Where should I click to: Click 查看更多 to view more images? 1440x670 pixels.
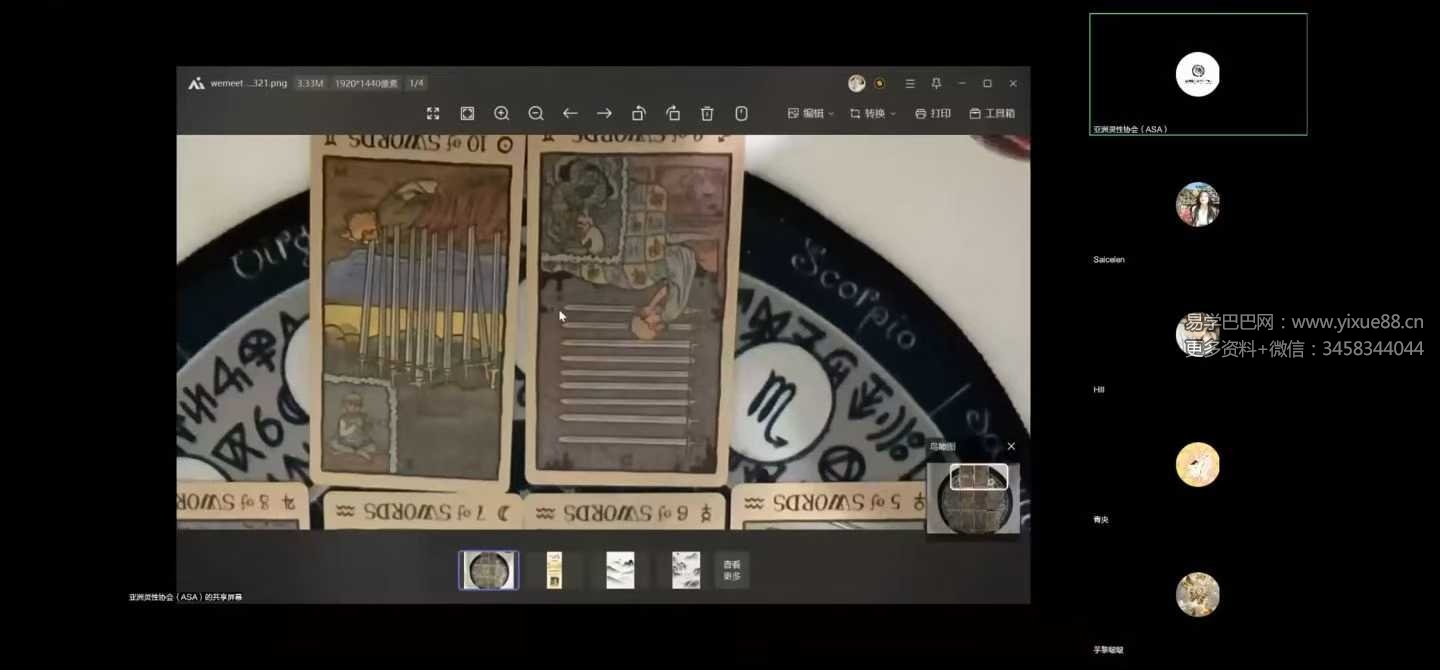tap(732, 570)
